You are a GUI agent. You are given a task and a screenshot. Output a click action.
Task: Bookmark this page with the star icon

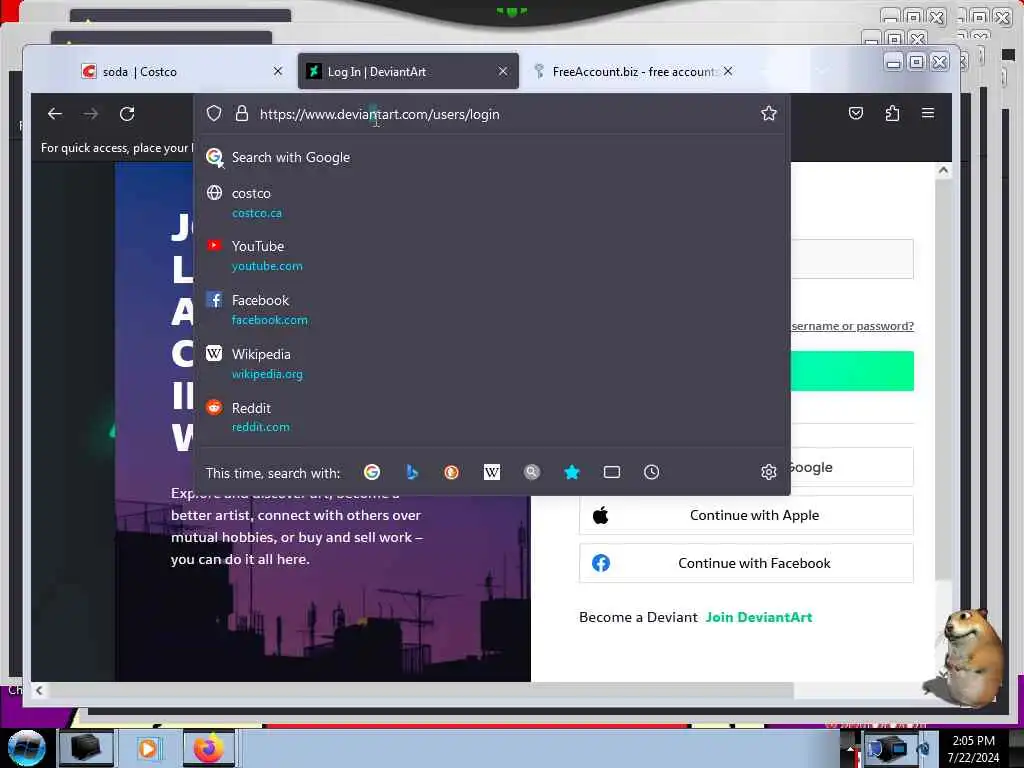click(x=769, y=114)
